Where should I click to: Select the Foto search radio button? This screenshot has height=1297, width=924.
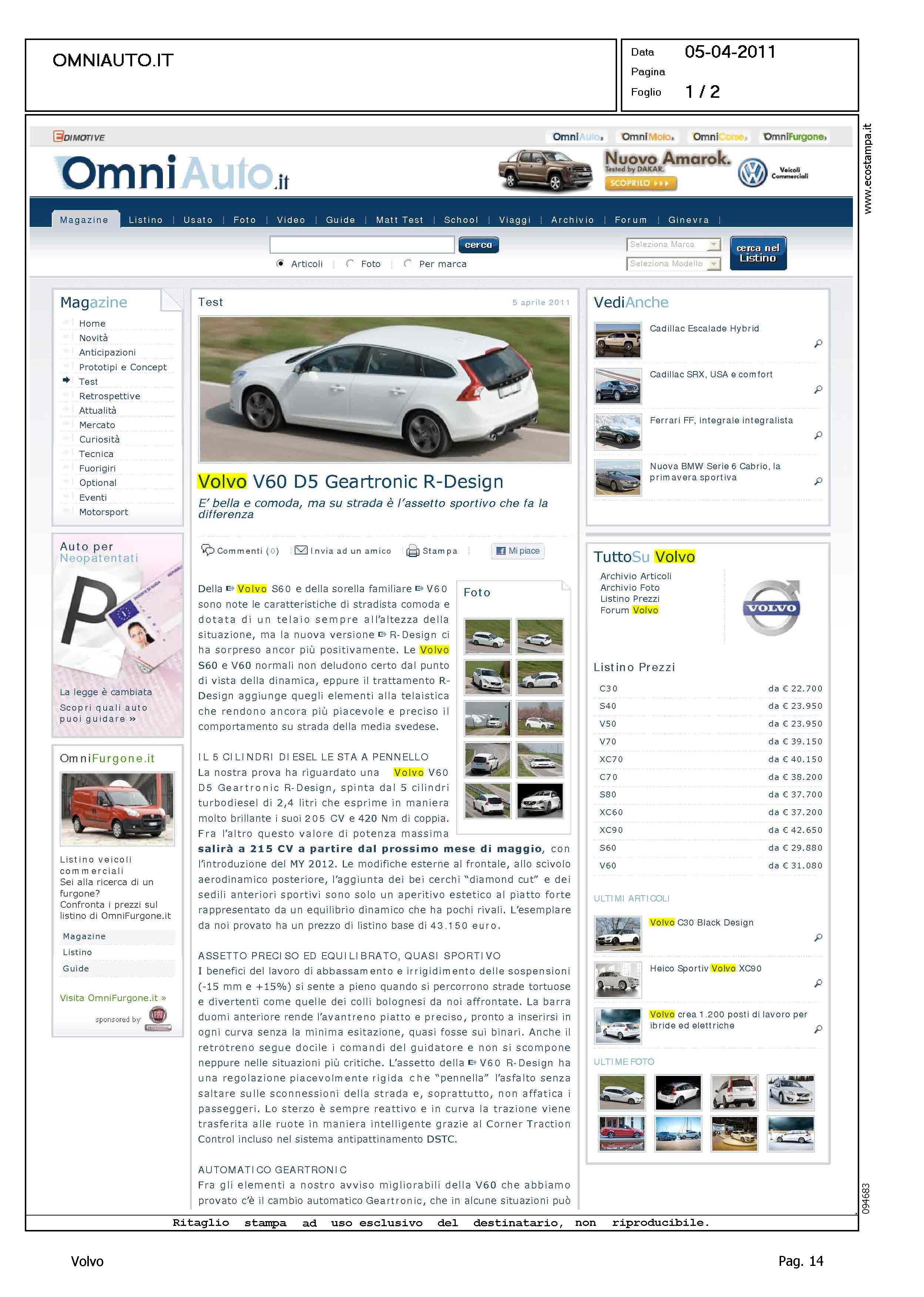350,263
